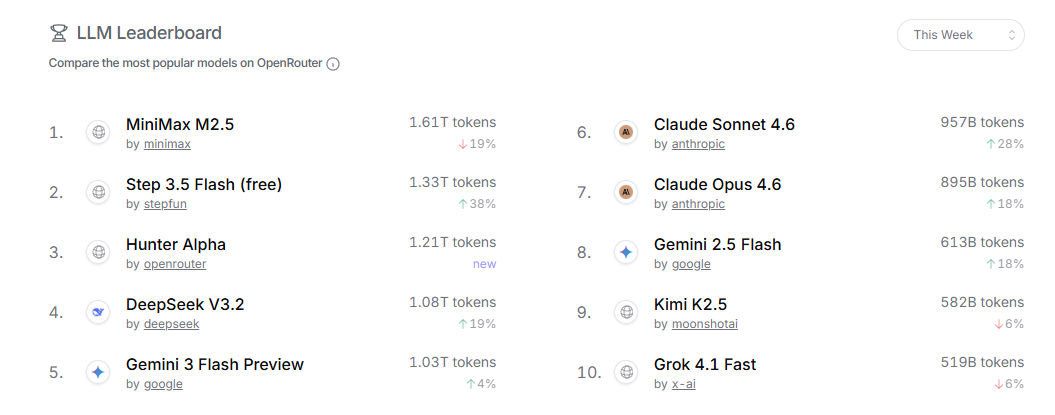
Task: Click the 1.61T tokens stat for MiniMax
Action: [452, 123]
